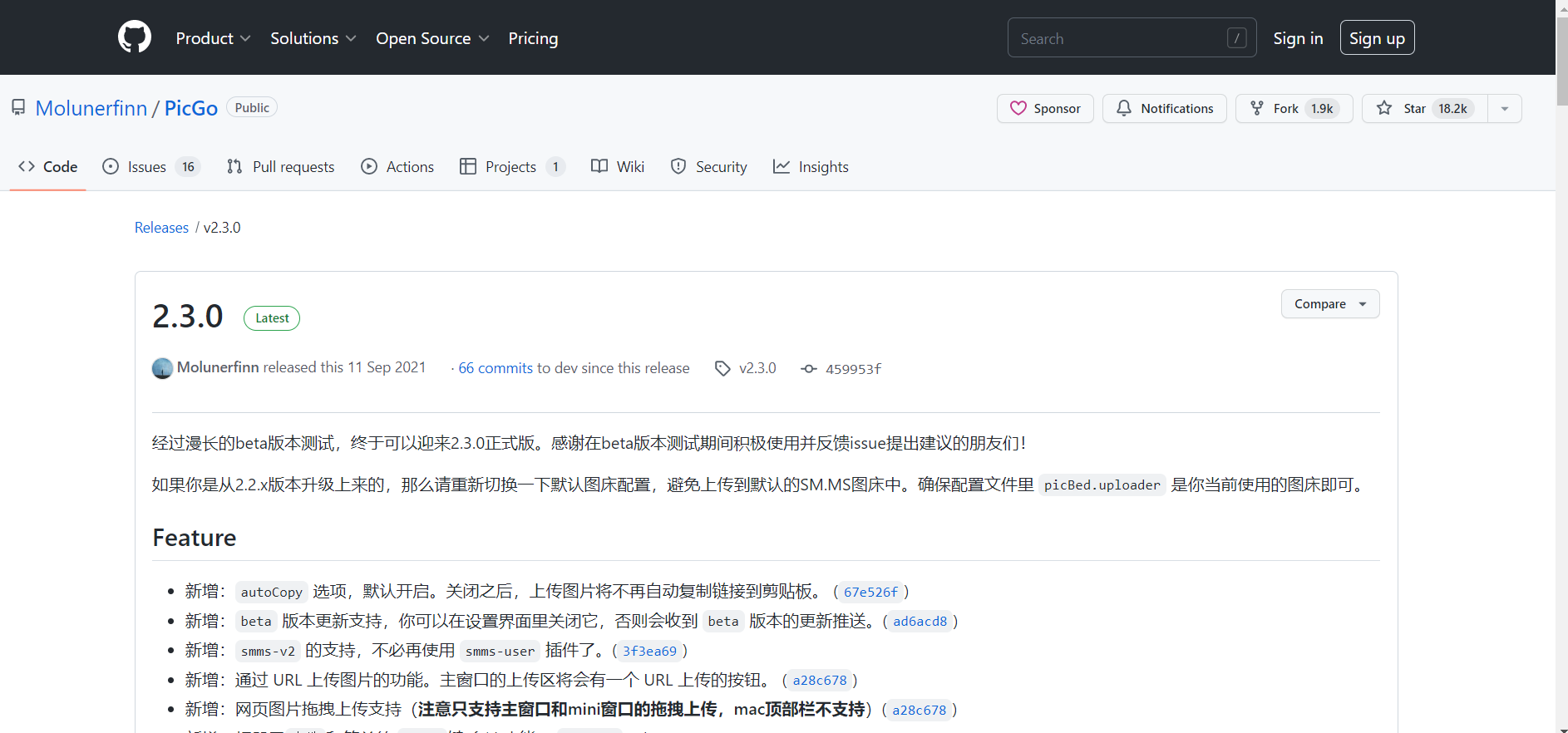This screenshot has height=733, width=1568.
Task: Click the v2.3.0 tag link
Action: point(757,368)
